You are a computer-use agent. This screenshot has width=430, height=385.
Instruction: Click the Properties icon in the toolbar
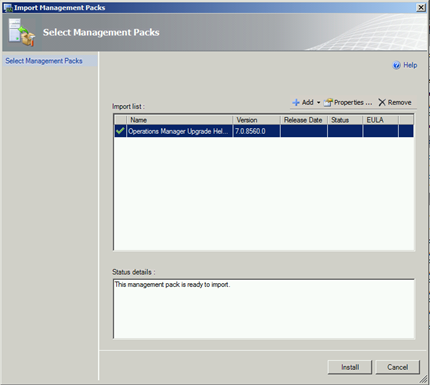click(328, 103)
